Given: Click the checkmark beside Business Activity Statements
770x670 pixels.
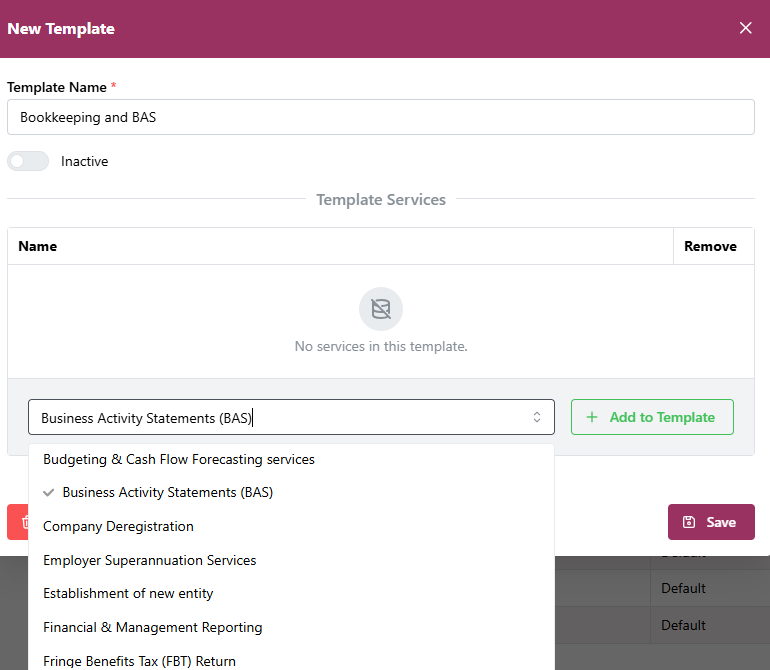Looking at the screenshot, I should [x=49, y=493].
